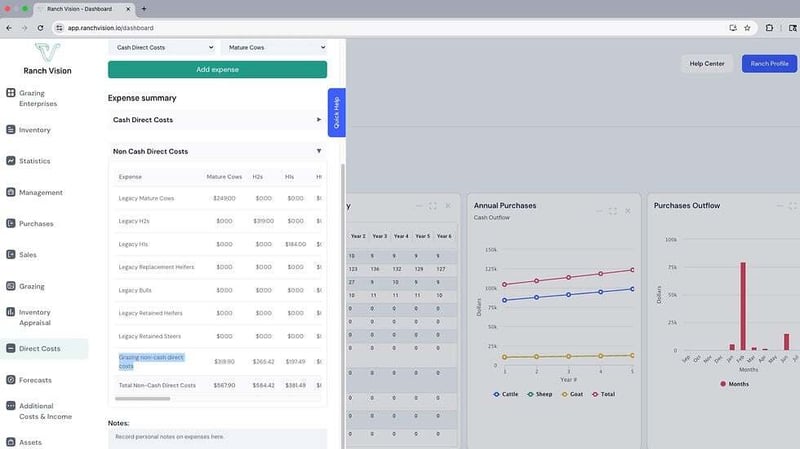Collapse the Non Cash Direct Costs section
This screenshot has height=449, width=800.
tap(318, 151)
